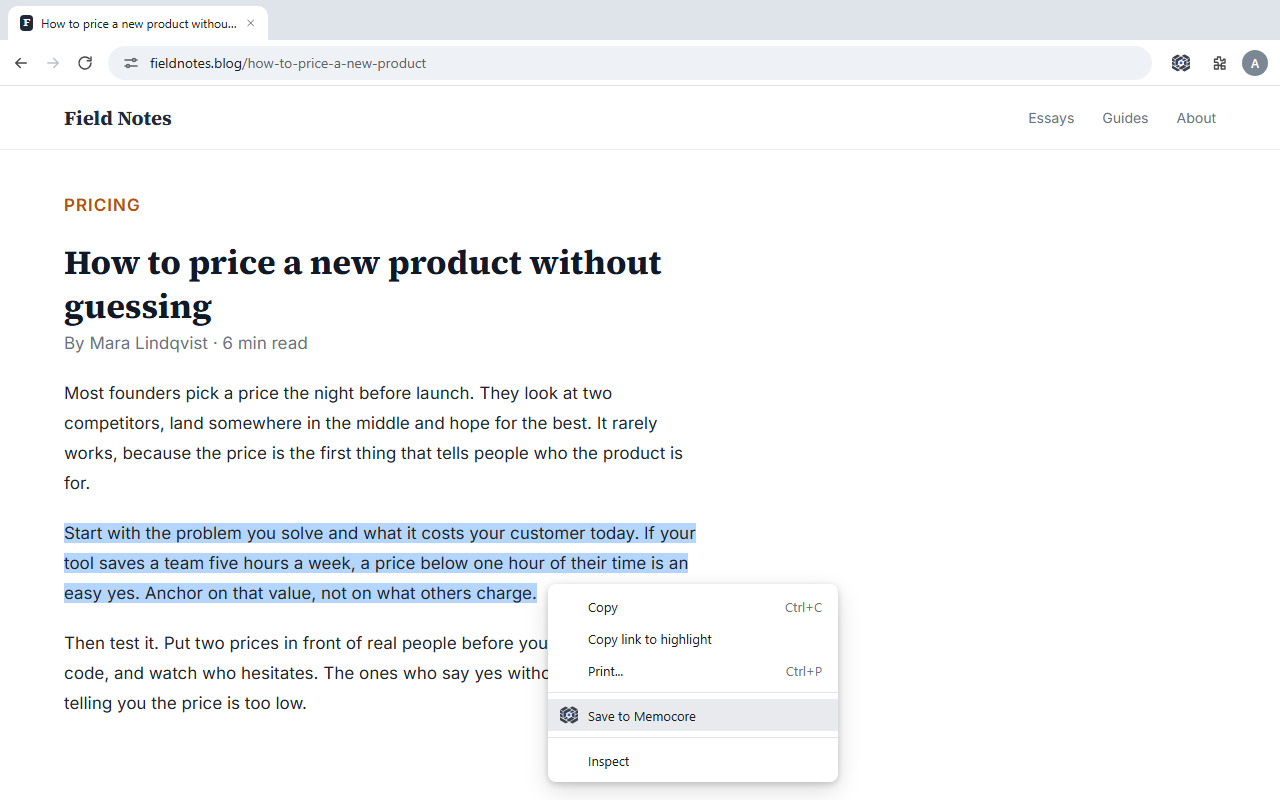This screenshot has width=1280, height=800.
Task: Click Memocore icon in context menu
Action: [569, 715]
